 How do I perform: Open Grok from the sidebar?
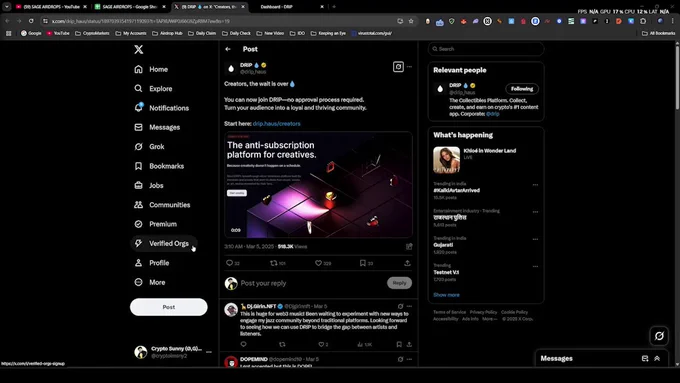click(x=149, y=147)
